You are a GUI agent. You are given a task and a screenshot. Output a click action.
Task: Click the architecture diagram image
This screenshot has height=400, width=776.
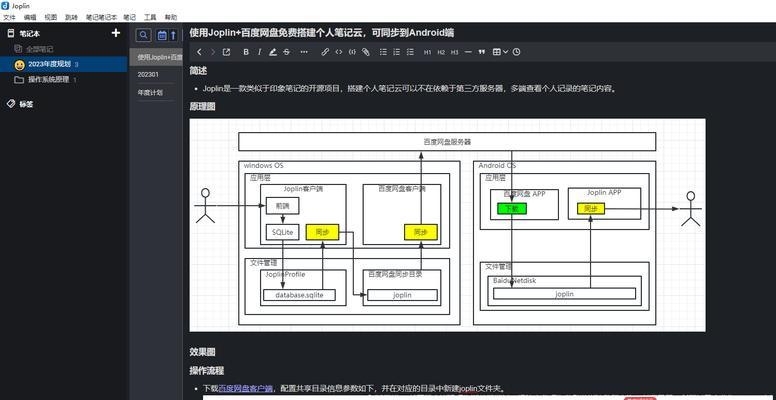coord(447,225)
